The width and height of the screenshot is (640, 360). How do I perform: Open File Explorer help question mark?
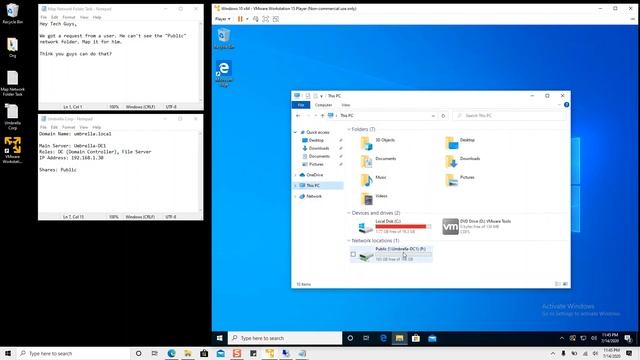click(566, 105)
